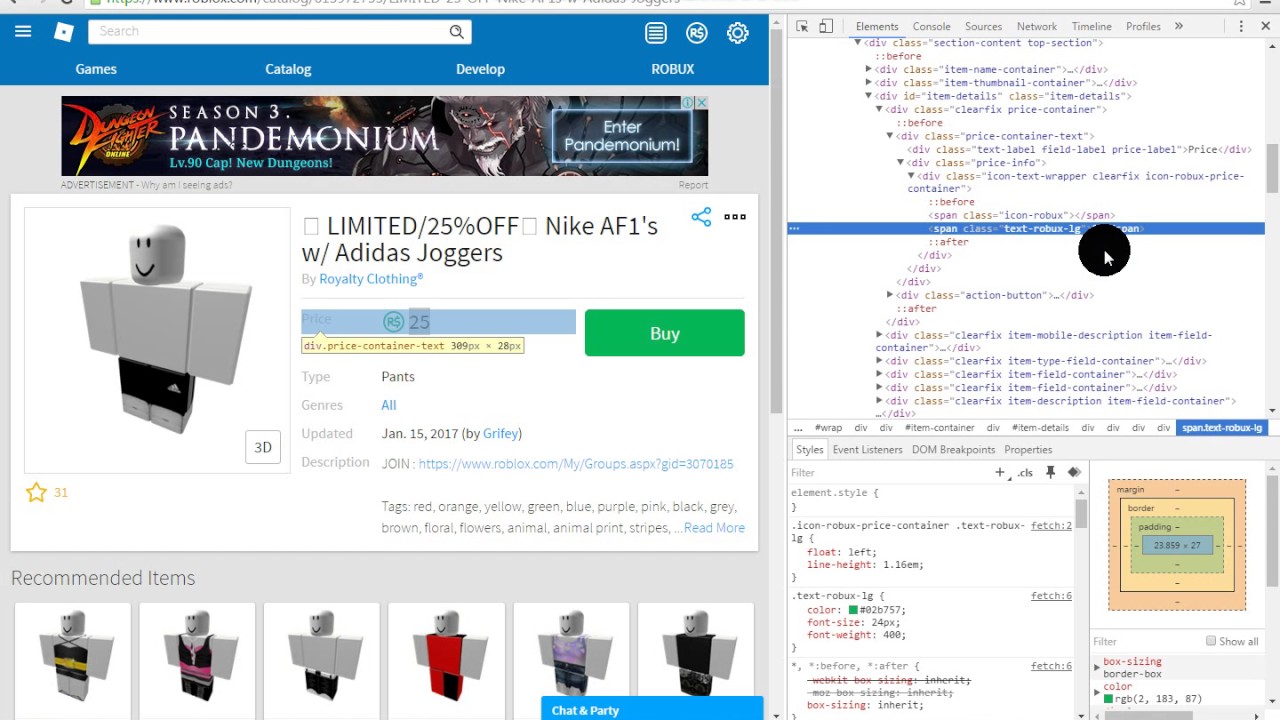Toggle DevTools device toolbar icon
Screen dimensions: 1280x720
[826, 26]
